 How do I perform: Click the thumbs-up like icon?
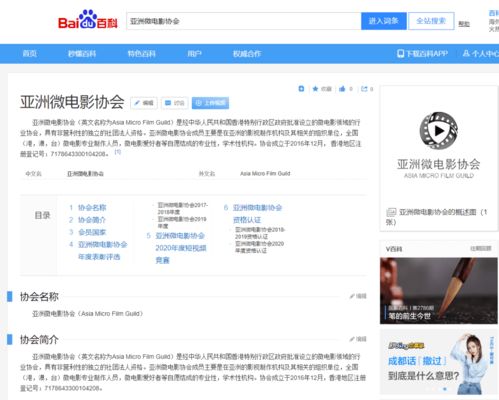pos(342,89)
